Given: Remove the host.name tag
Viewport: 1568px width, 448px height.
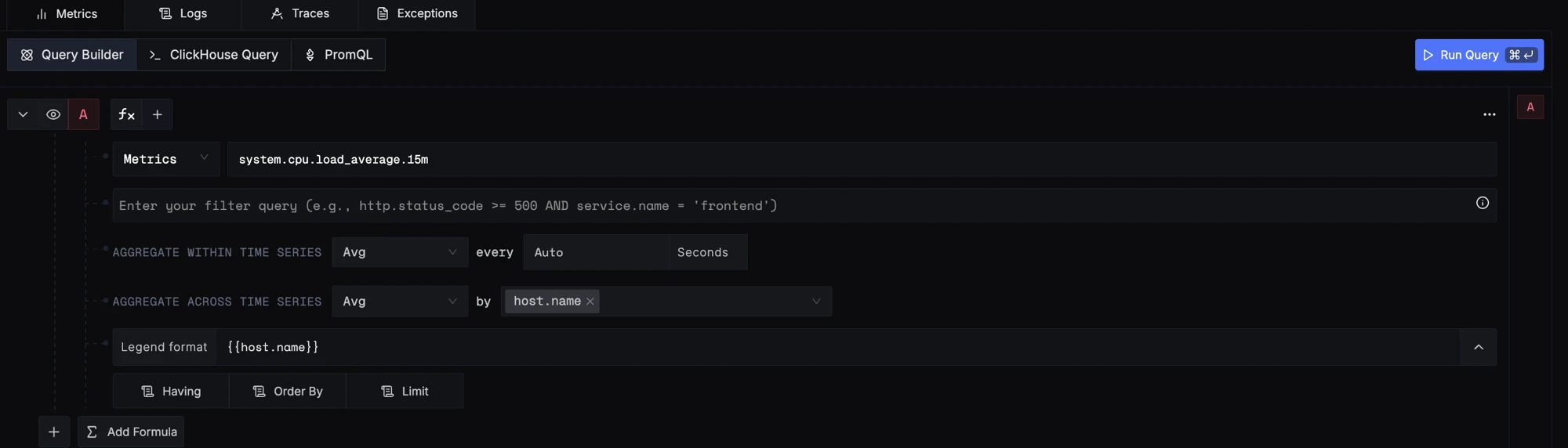Looking at the screenshot, I should coord(590,302).
